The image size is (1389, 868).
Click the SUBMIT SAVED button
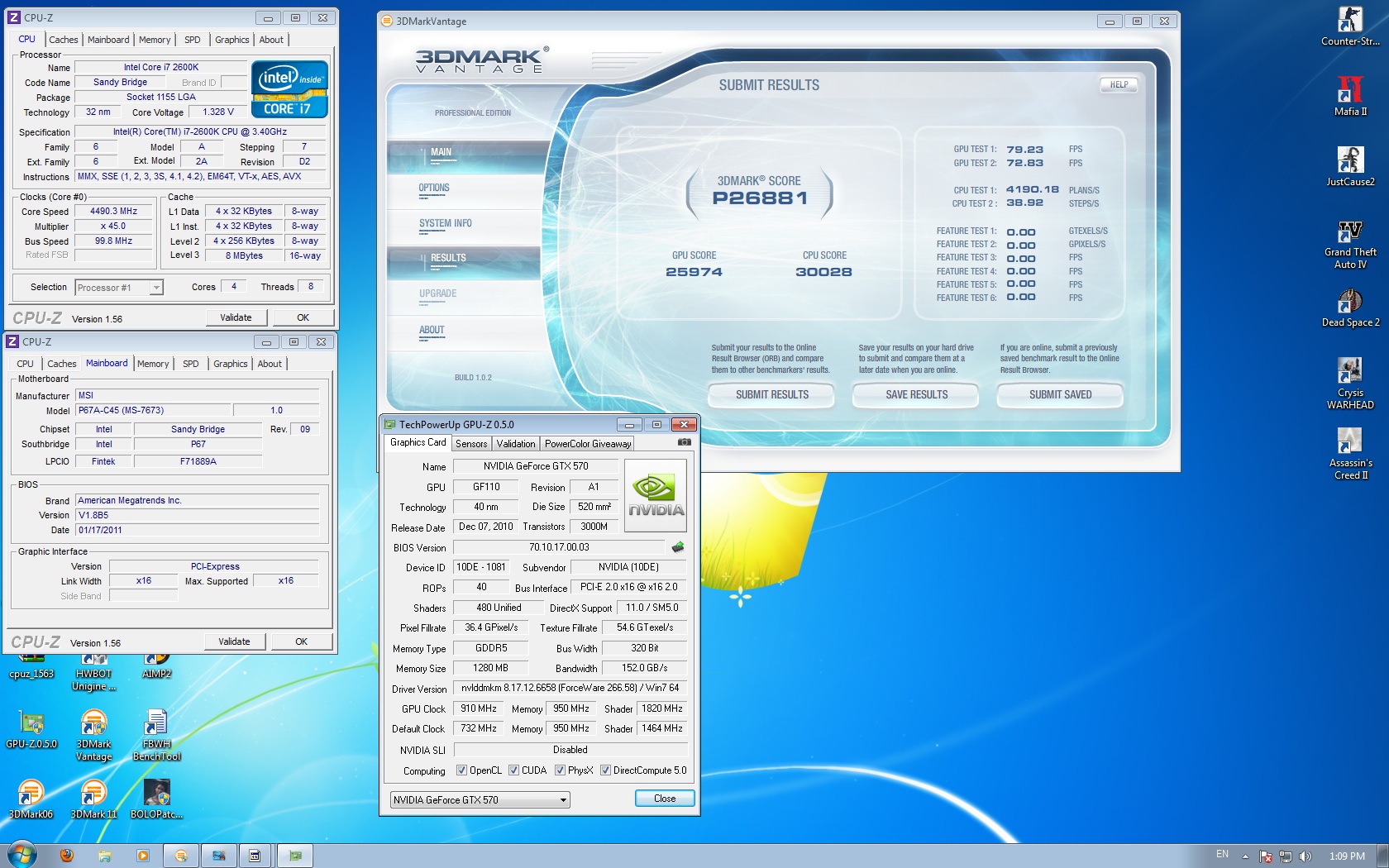coord(1060,395)
